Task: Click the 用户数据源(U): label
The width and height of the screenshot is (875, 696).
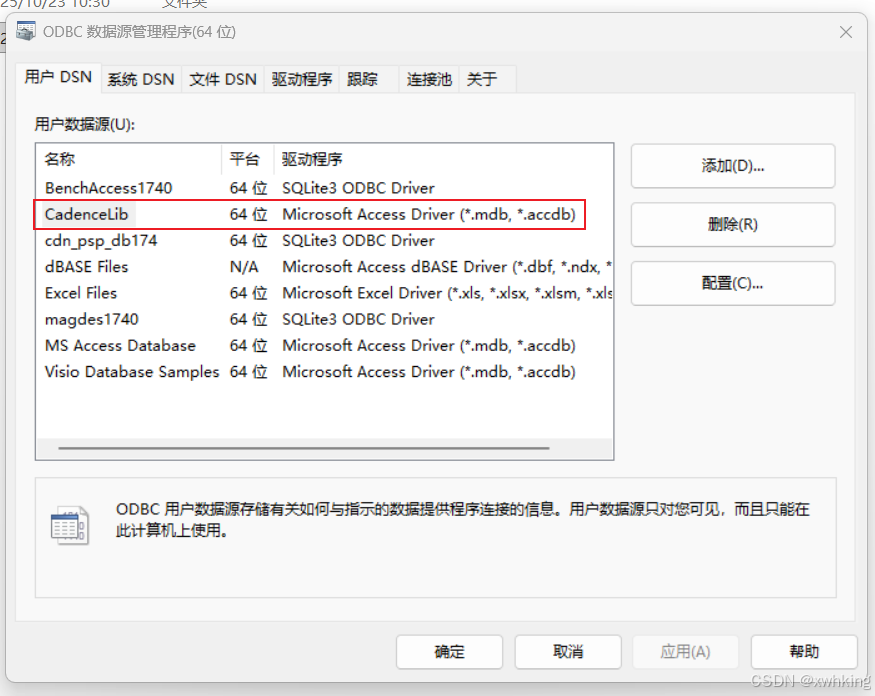Action: pos(85,124)
